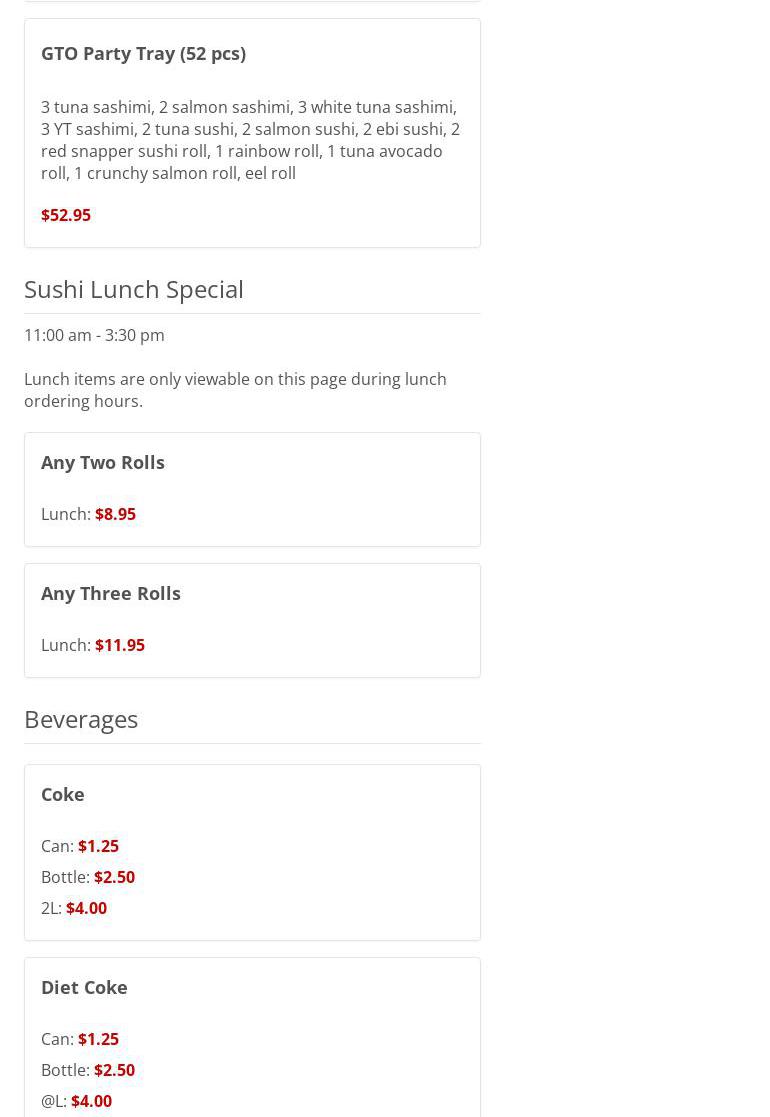Image resolution: width=770 pixels, height=1117 pixels.
Task: Open the Any Two Rolls item
Action: tap(103, 462)
